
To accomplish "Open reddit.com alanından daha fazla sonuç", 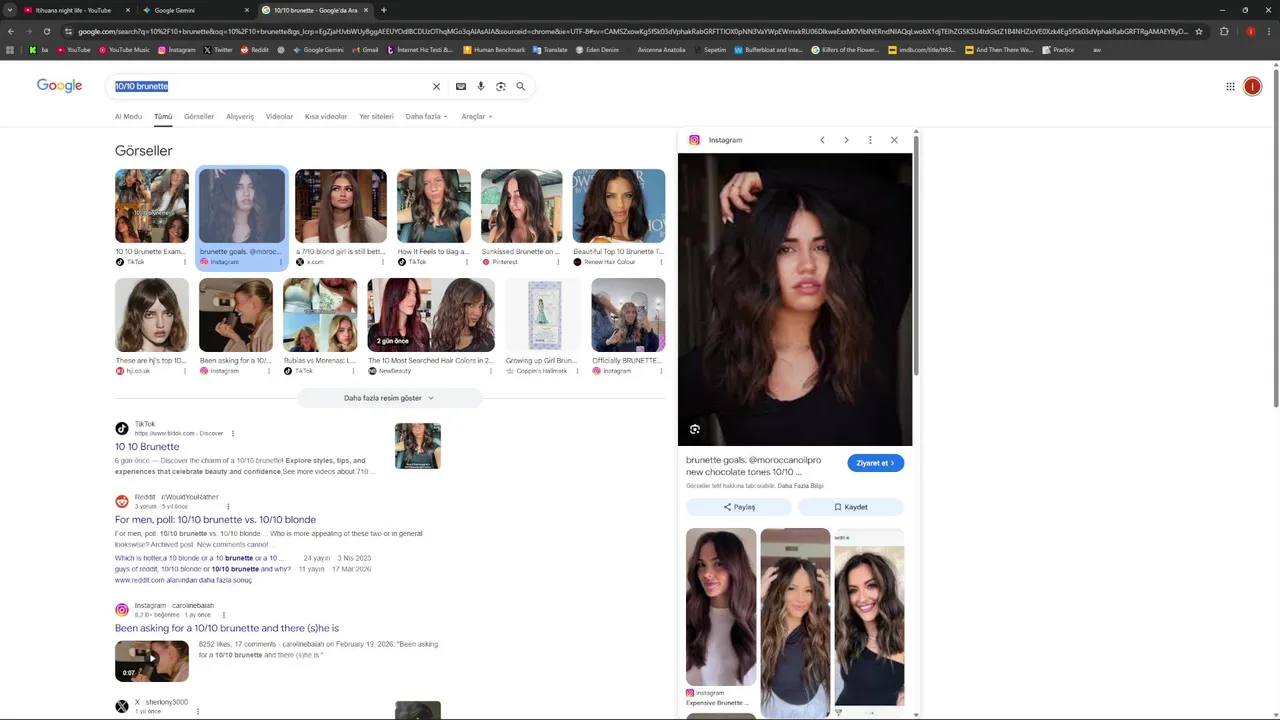I will 183,580.
